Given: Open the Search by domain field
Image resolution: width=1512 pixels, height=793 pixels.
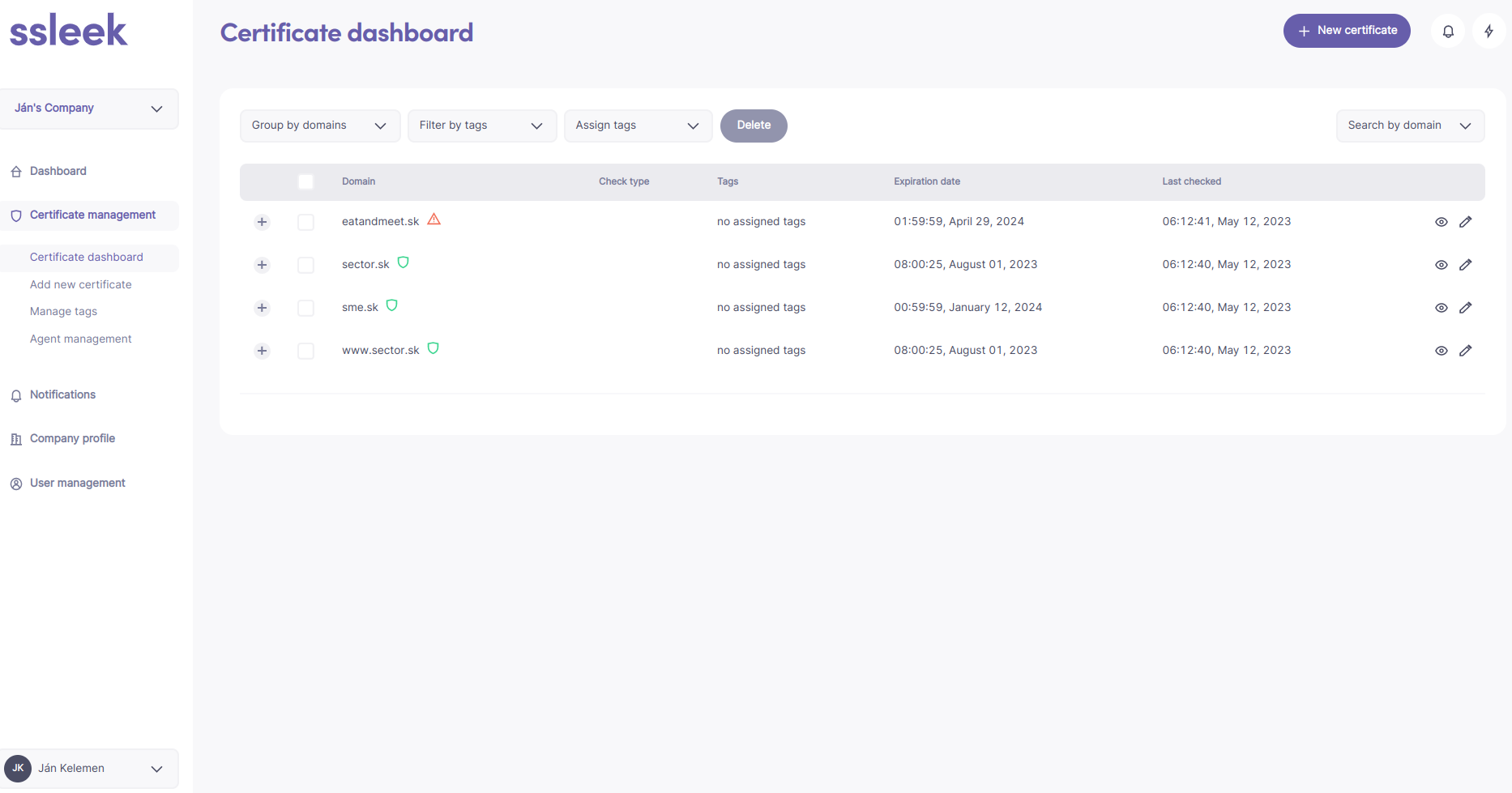Looking at the screenshot, I should pyautogui.click(x=1409, y=126).
